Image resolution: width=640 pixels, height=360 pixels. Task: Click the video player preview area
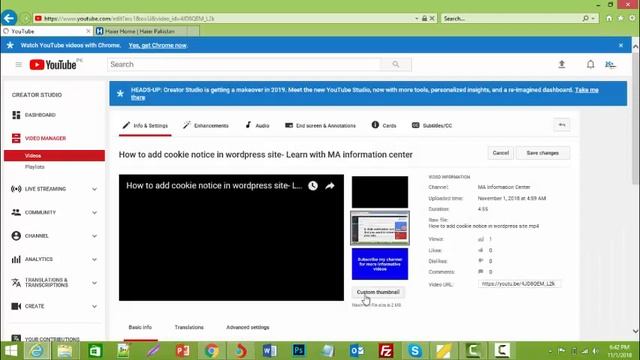click(x=231, y=238)
